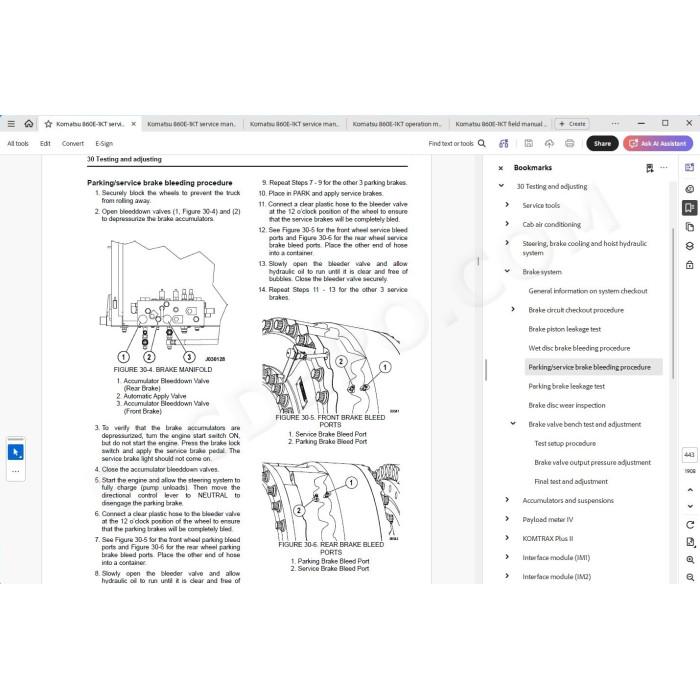Screen dimensions: 700x700
Task: Open the AI tools icon in toolbar
Action: (504, 143)
